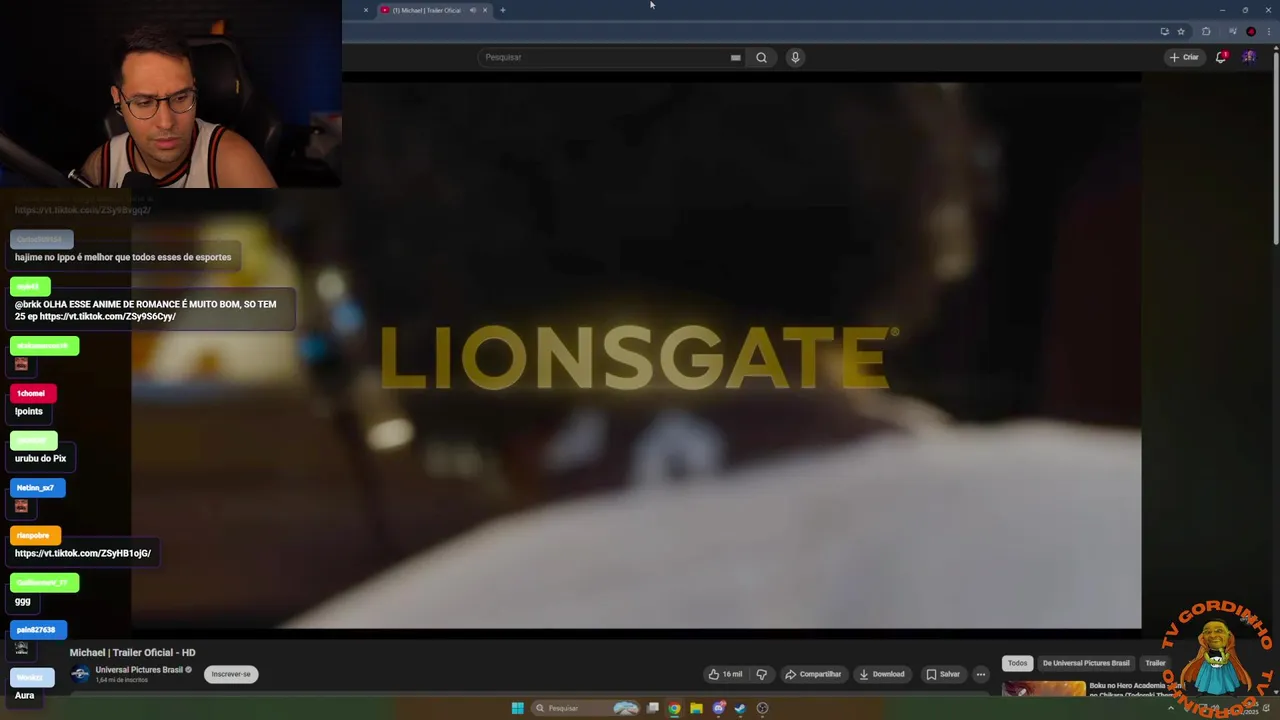Click the chat message "urubu do Pix"

coord(40,458)
